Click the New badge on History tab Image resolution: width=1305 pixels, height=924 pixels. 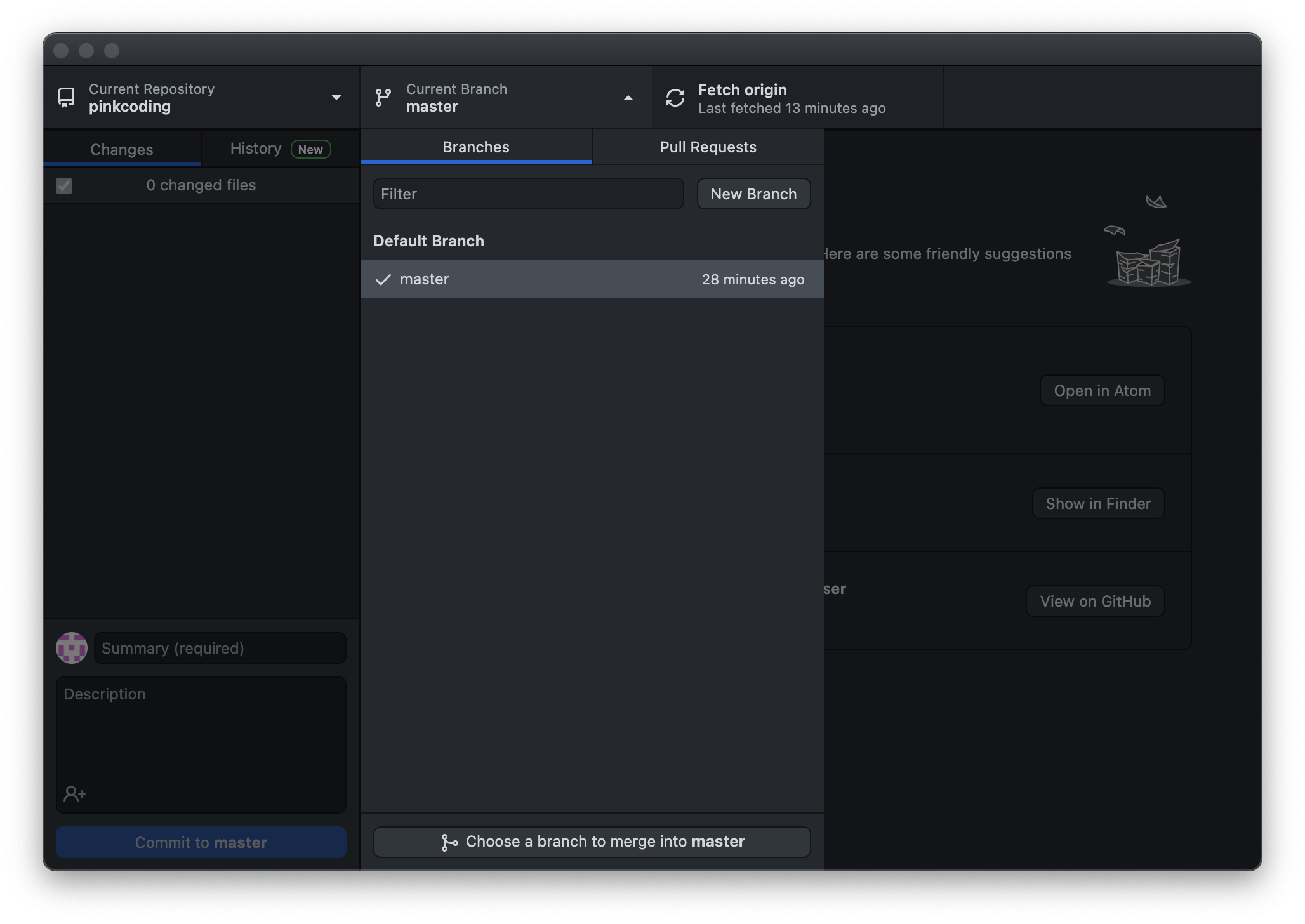tap(310, 149)
